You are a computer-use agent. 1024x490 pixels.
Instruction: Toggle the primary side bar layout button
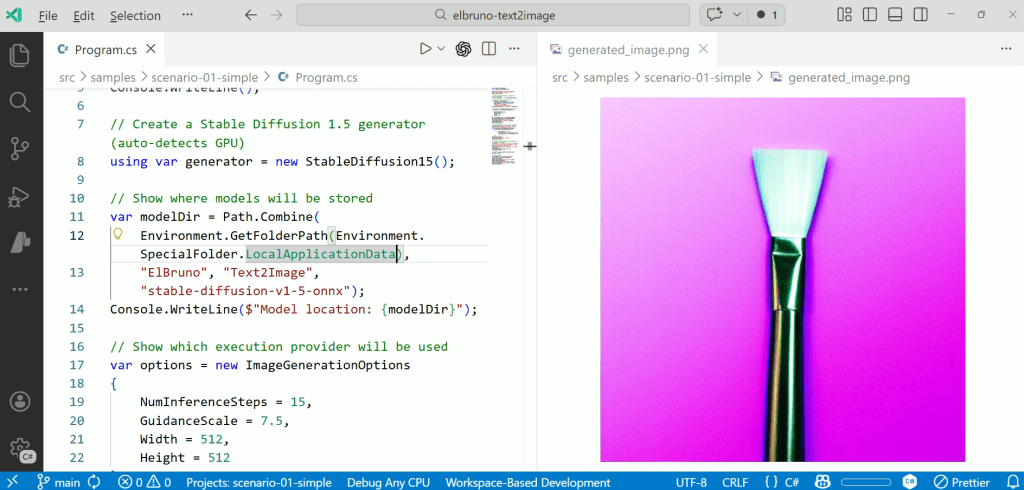tap(870, 15)
